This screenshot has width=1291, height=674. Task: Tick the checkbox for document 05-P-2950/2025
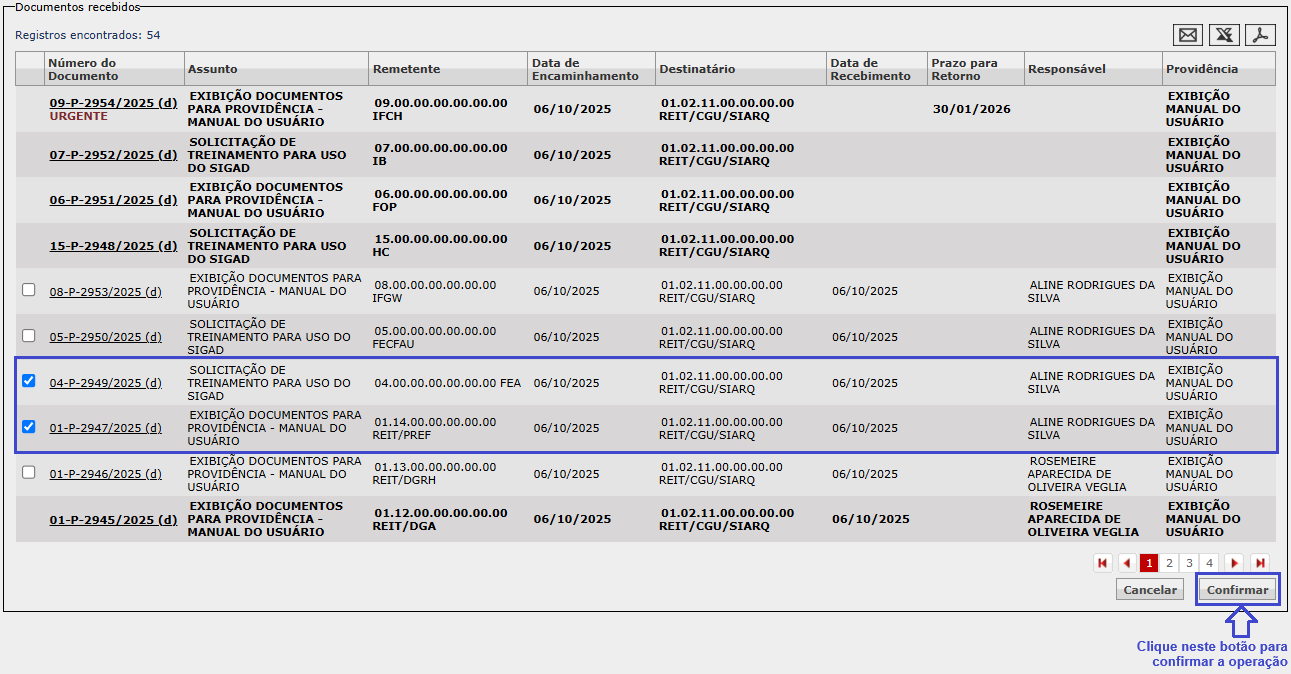point(29,336)
